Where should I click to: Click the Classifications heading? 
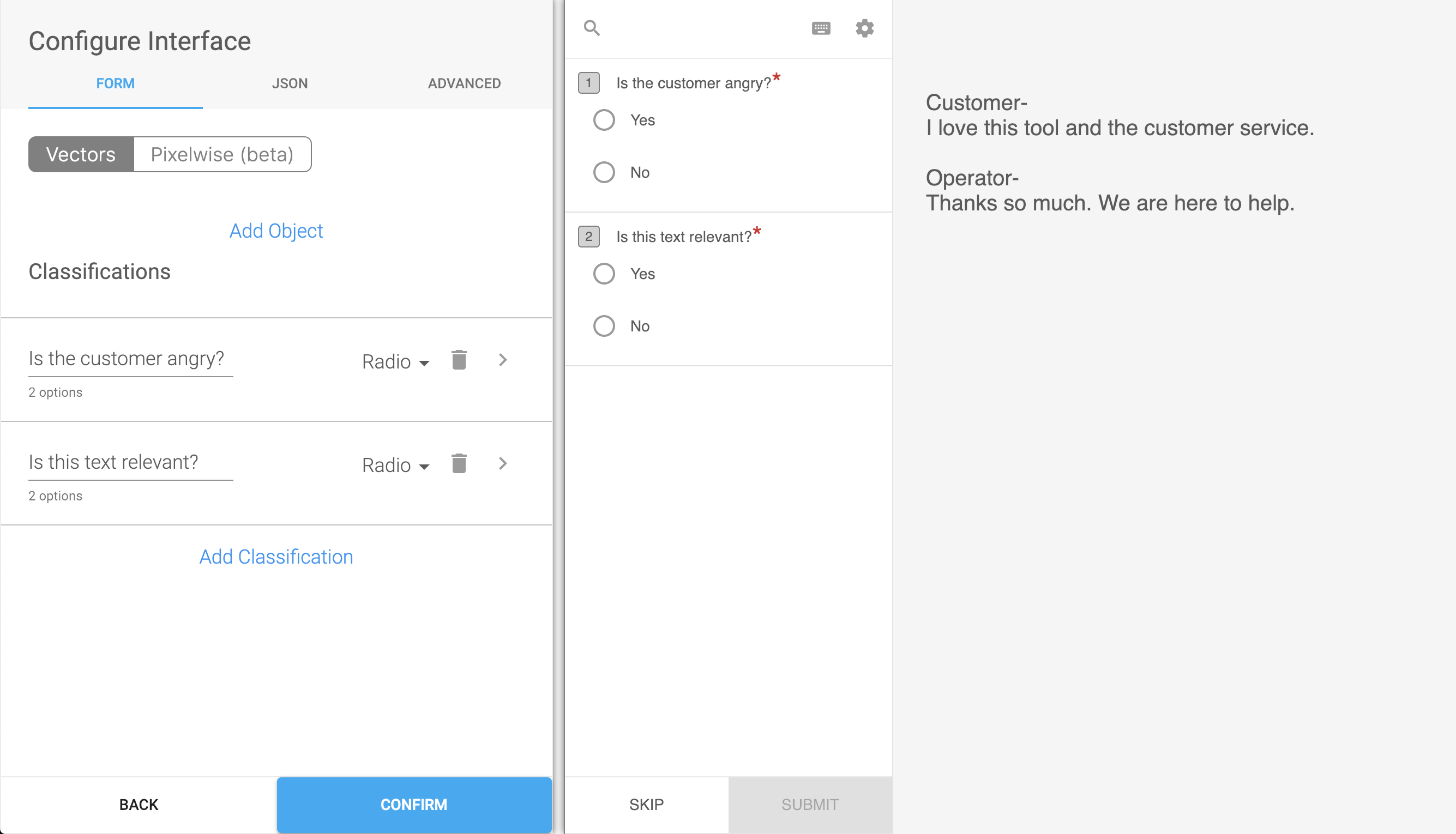point(100,271)
